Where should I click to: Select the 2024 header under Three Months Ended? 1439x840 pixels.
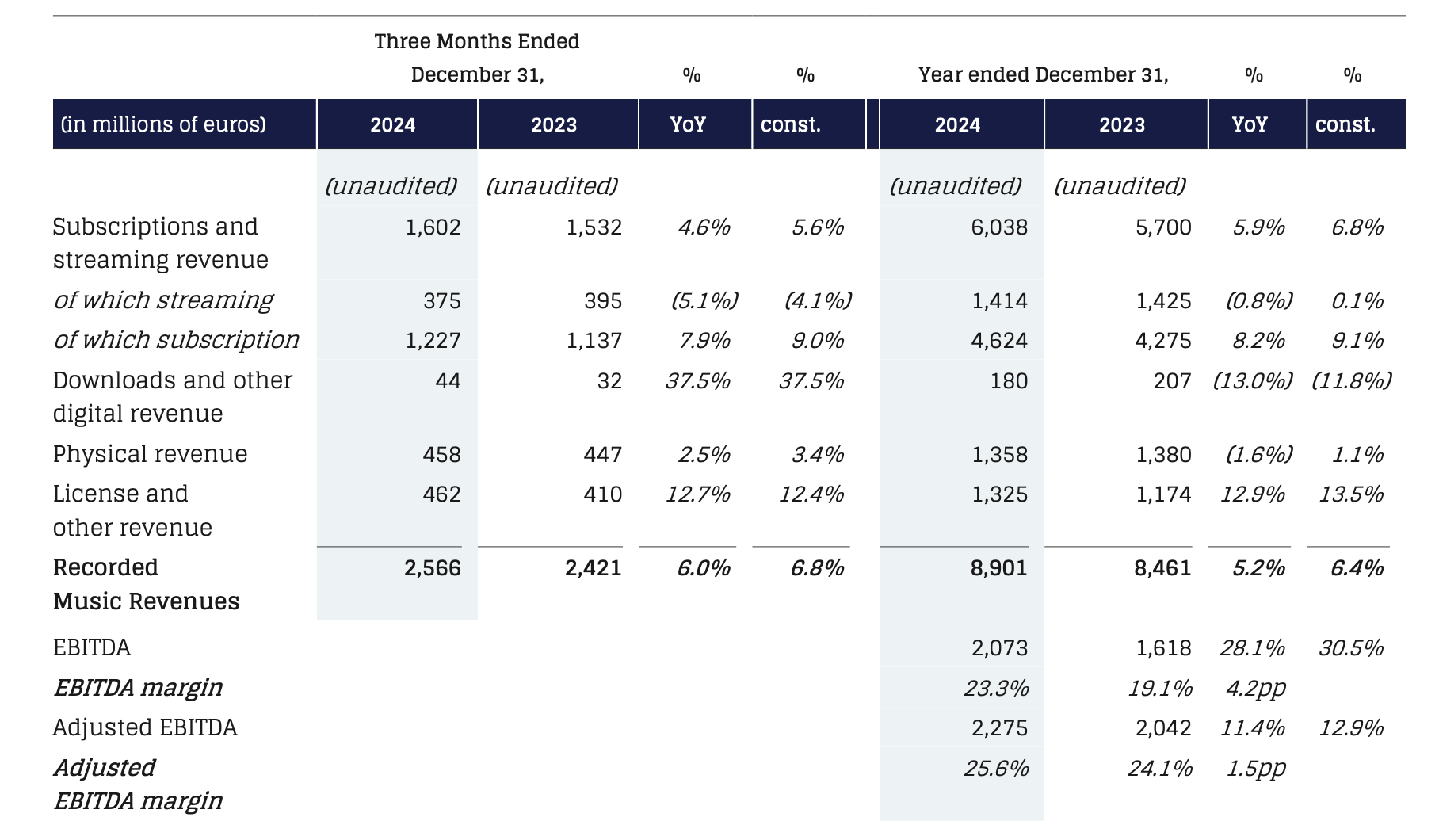click(393, 125)
